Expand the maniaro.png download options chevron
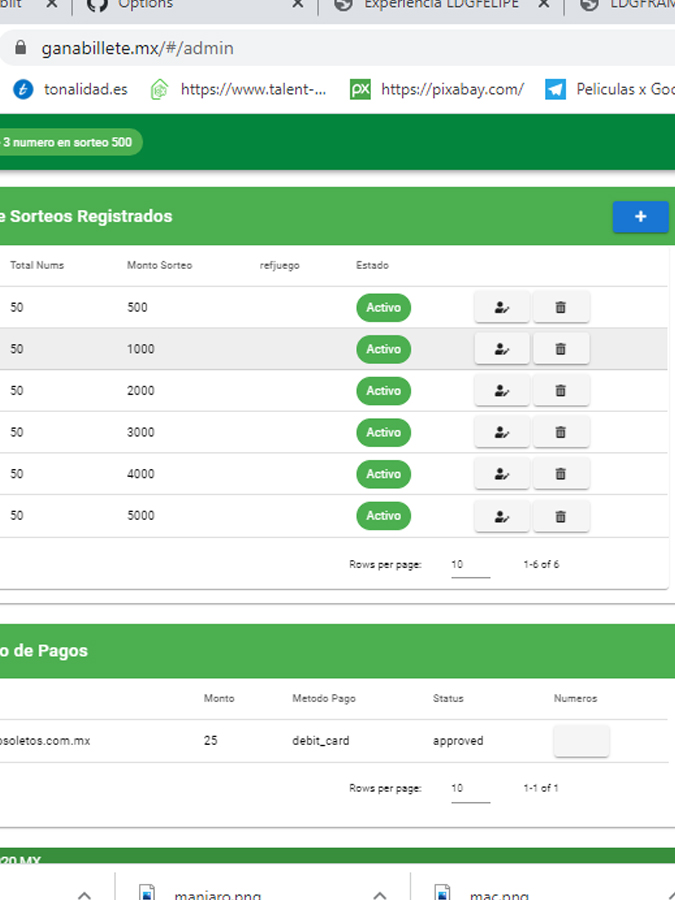Screen dimensions: 675x900 [379, 893]
